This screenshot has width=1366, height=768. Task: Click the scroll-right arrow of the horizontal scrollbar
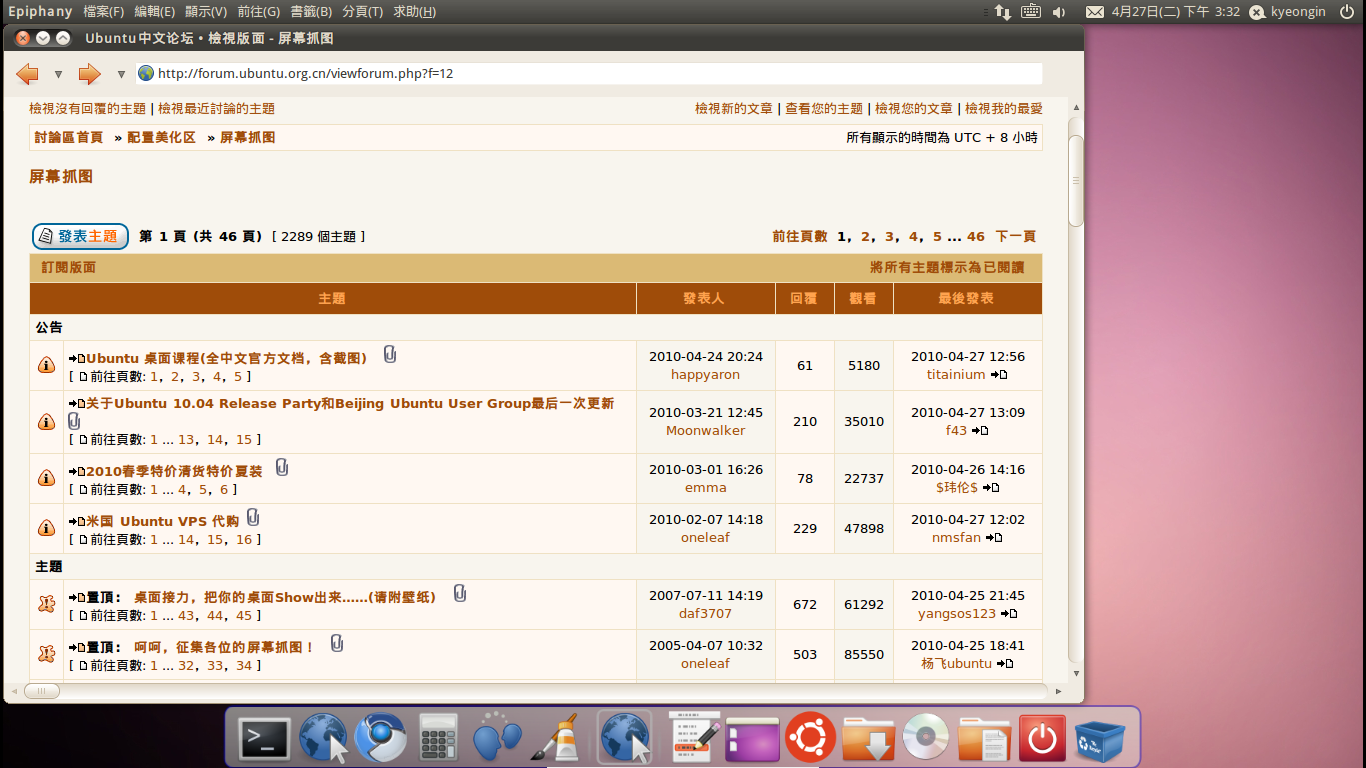(1058, 691)
